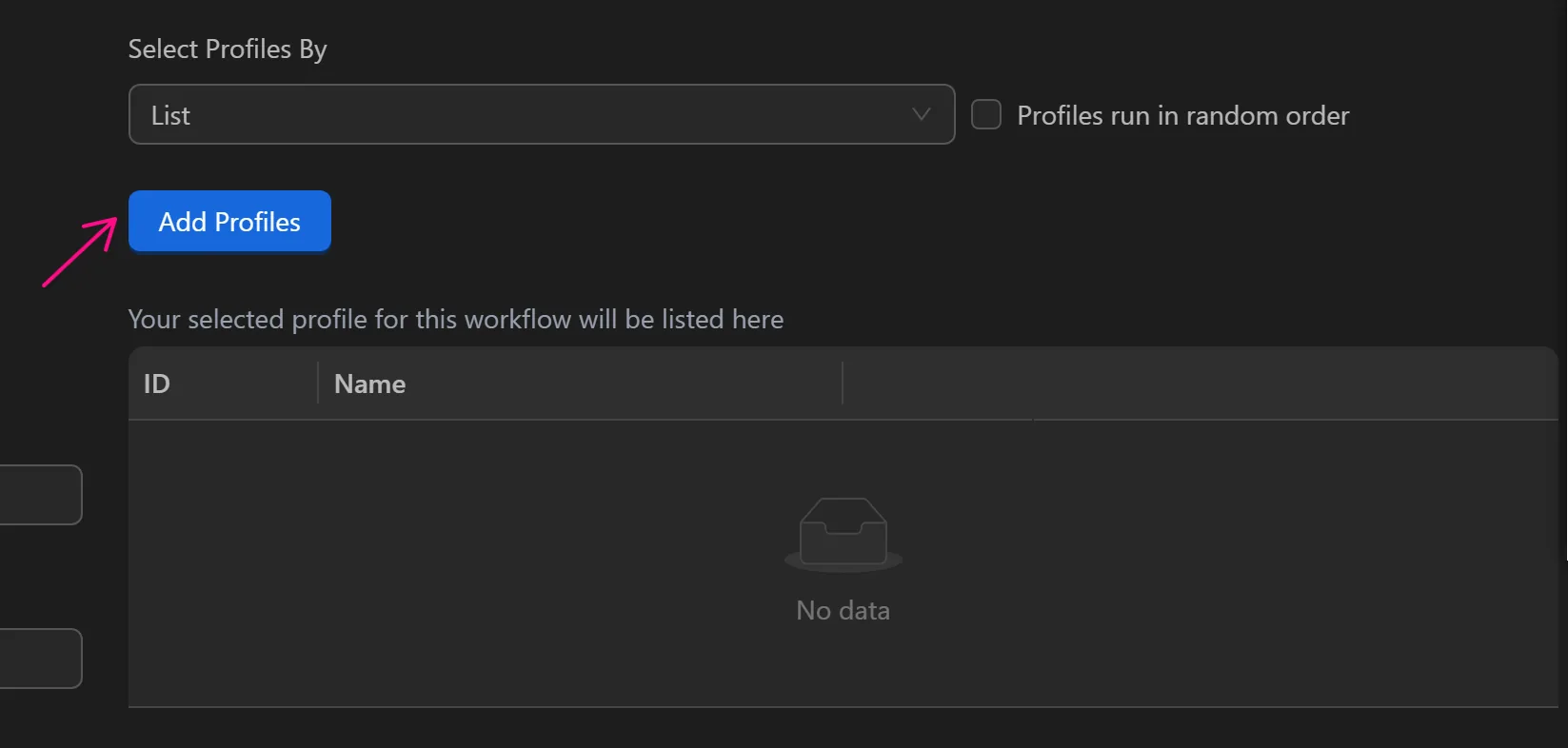Open the Select Profiles By dropdown

(541, 115)
